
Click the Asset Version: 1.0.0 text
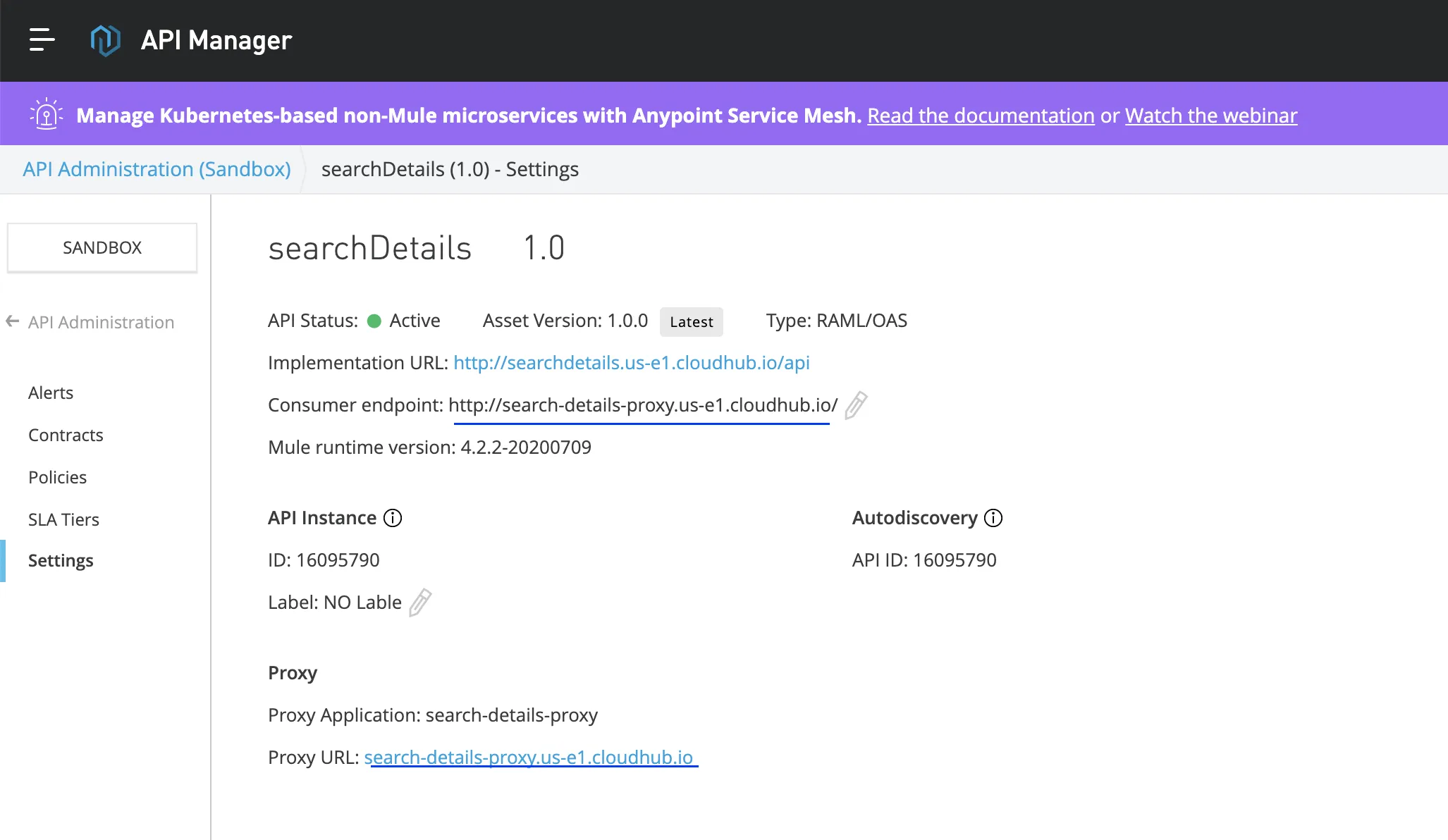(565, 321)
